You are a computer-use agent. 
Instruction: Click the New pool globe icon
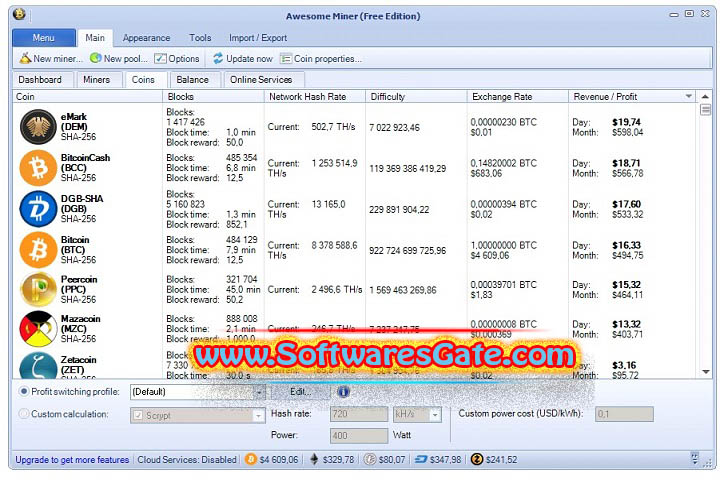(96, 58)
